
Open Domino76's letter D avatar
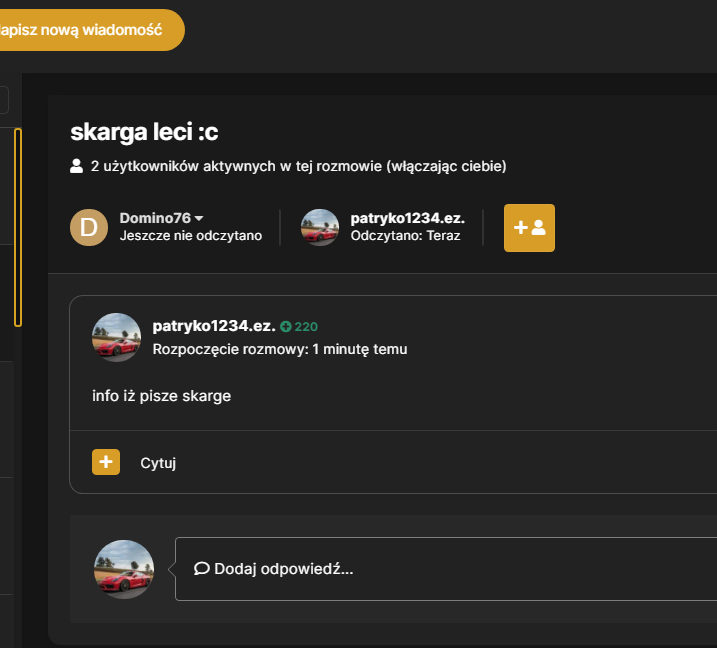89,227
